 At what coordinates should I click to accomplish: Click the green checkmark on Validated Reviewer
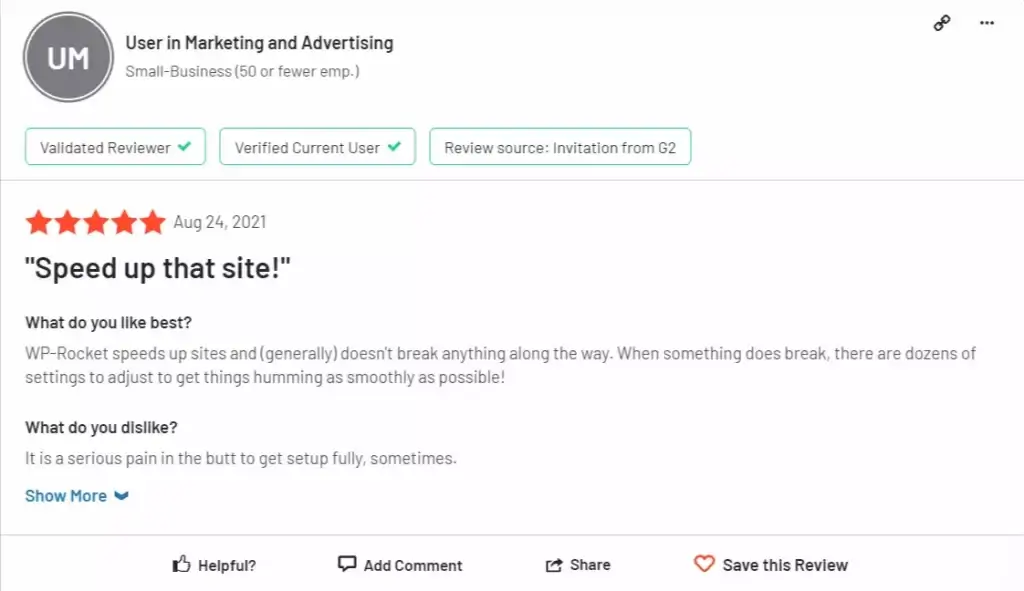pyautogui.click(x=185, y=146)
